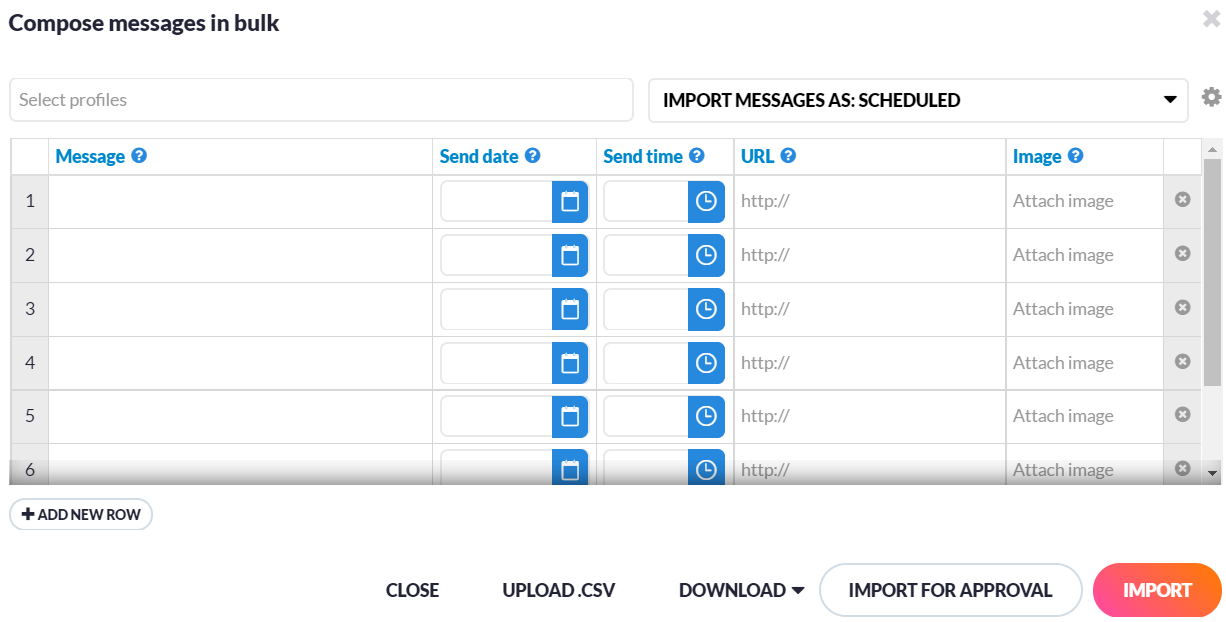Click the Message column header
The width and height of the screenshot is (1226, 622).
(x=90, y=157)
